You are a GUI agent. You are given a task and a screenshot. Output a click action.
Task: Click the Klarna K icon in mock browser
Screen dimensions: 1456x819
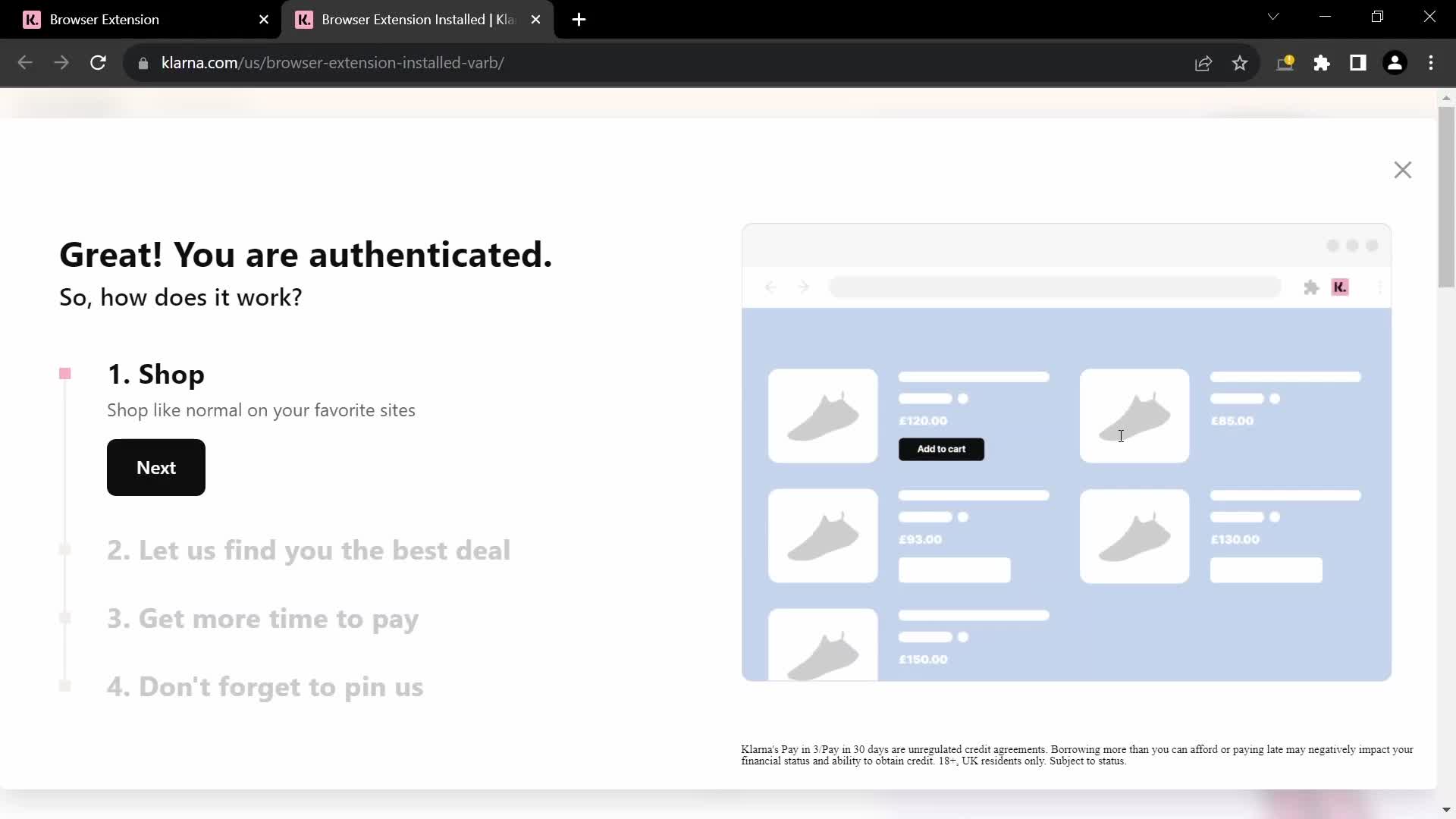pyautogui.click(x=1340, y=287)
